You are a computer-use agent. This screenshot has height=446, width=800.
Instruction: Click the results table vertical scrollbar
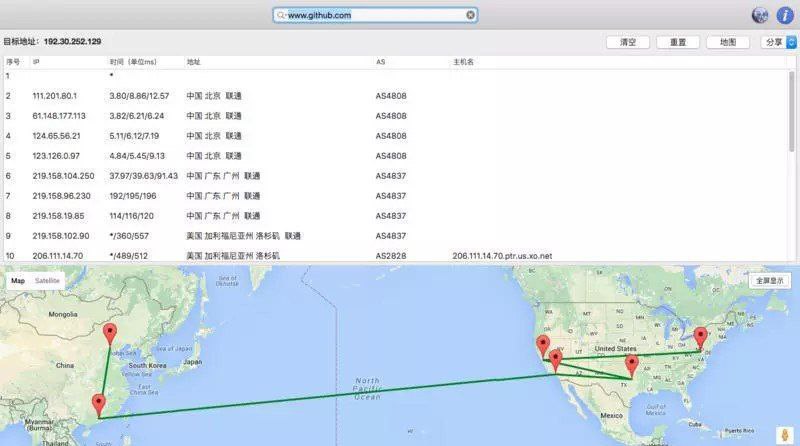click(x=792, y=110)
